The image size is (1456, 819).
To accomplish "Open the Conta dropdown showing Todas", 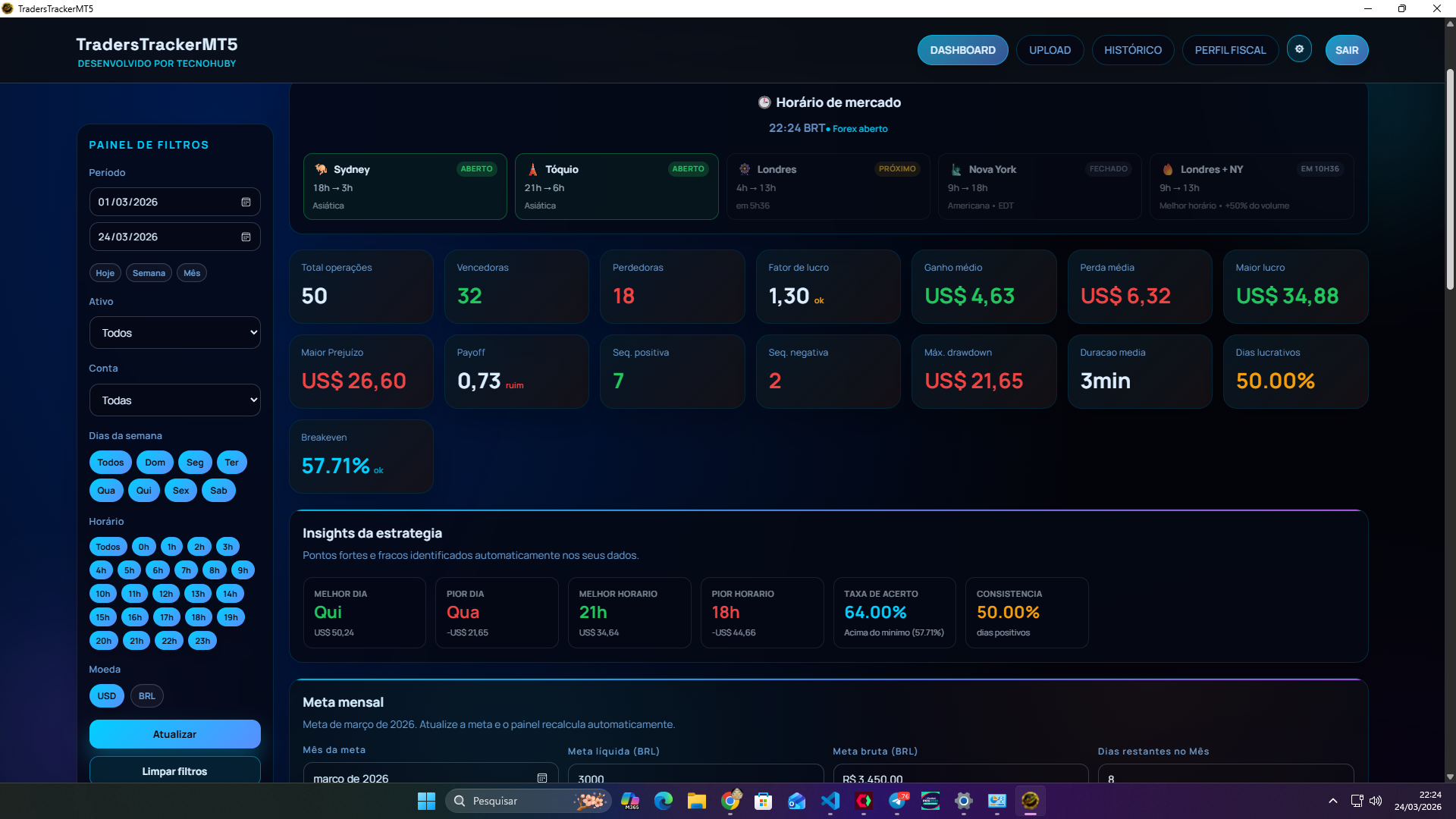I will tap(174, 400).
